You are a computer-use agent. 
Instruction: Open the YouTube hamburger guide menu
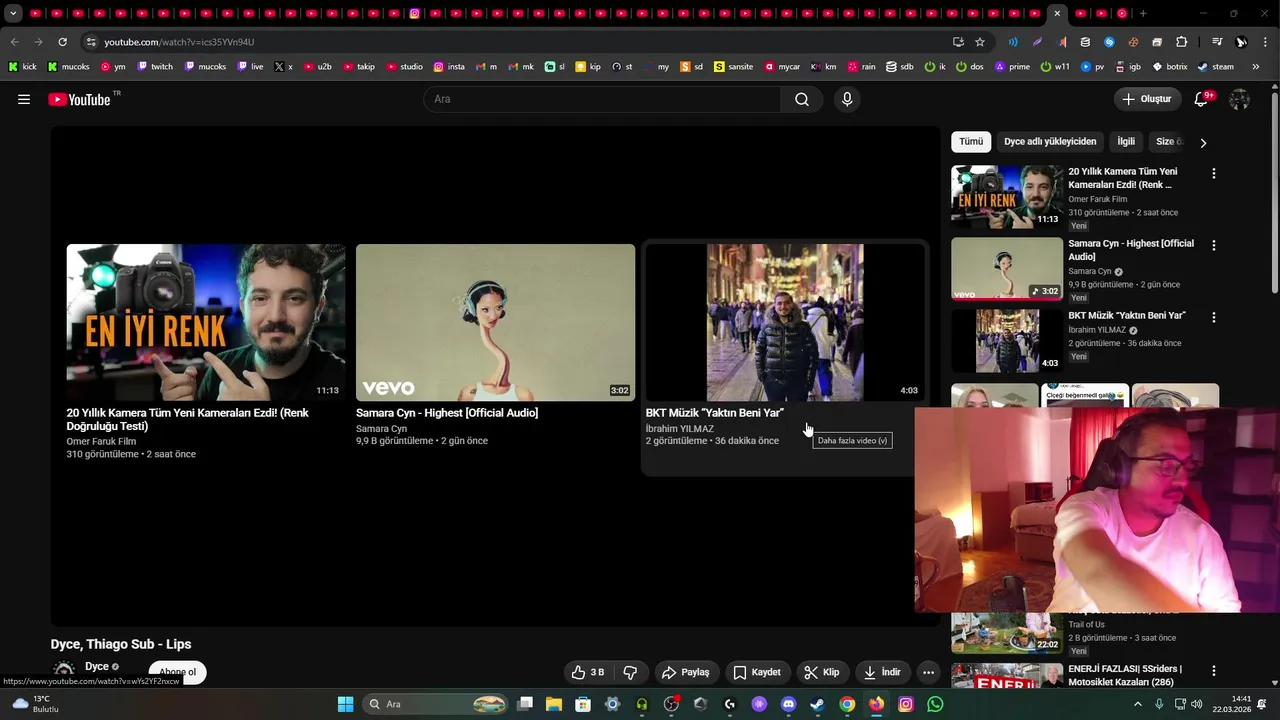[x=24, y=99]
